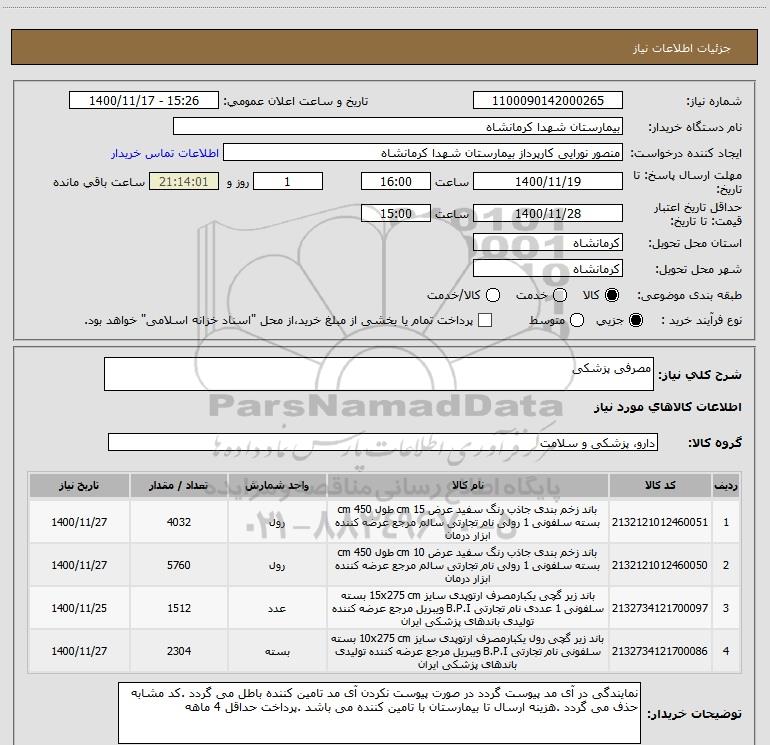The height and width of the screenshot is (745, 770).
Task: Select the جزیی purchase type radio
Action: 635,320
